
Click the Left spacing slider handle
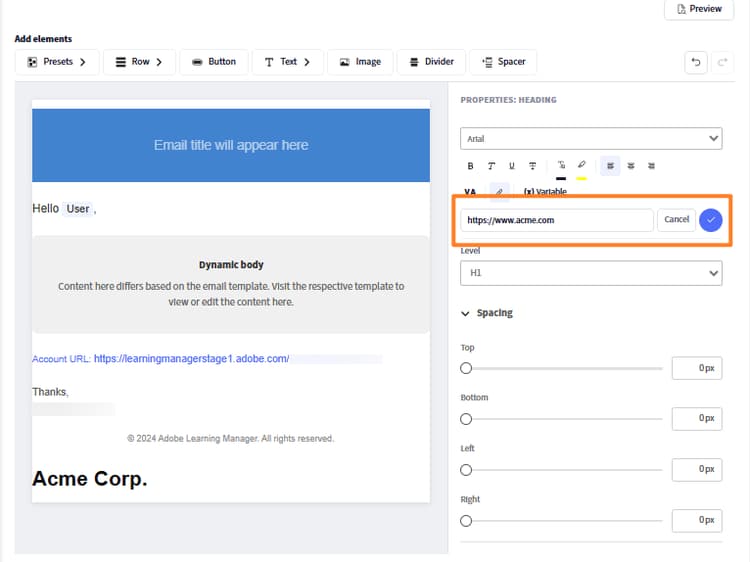pyautogui.click(x=466, y=470)
